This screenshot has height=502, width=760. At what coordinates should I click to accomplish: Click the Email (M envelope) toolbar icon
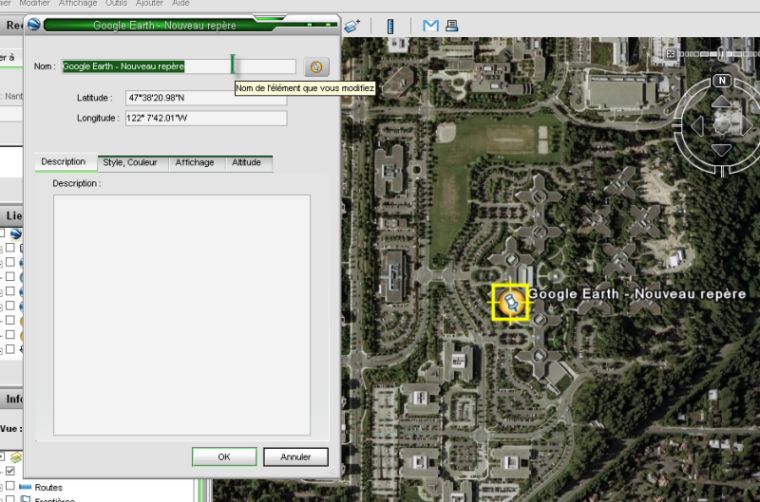430,26
